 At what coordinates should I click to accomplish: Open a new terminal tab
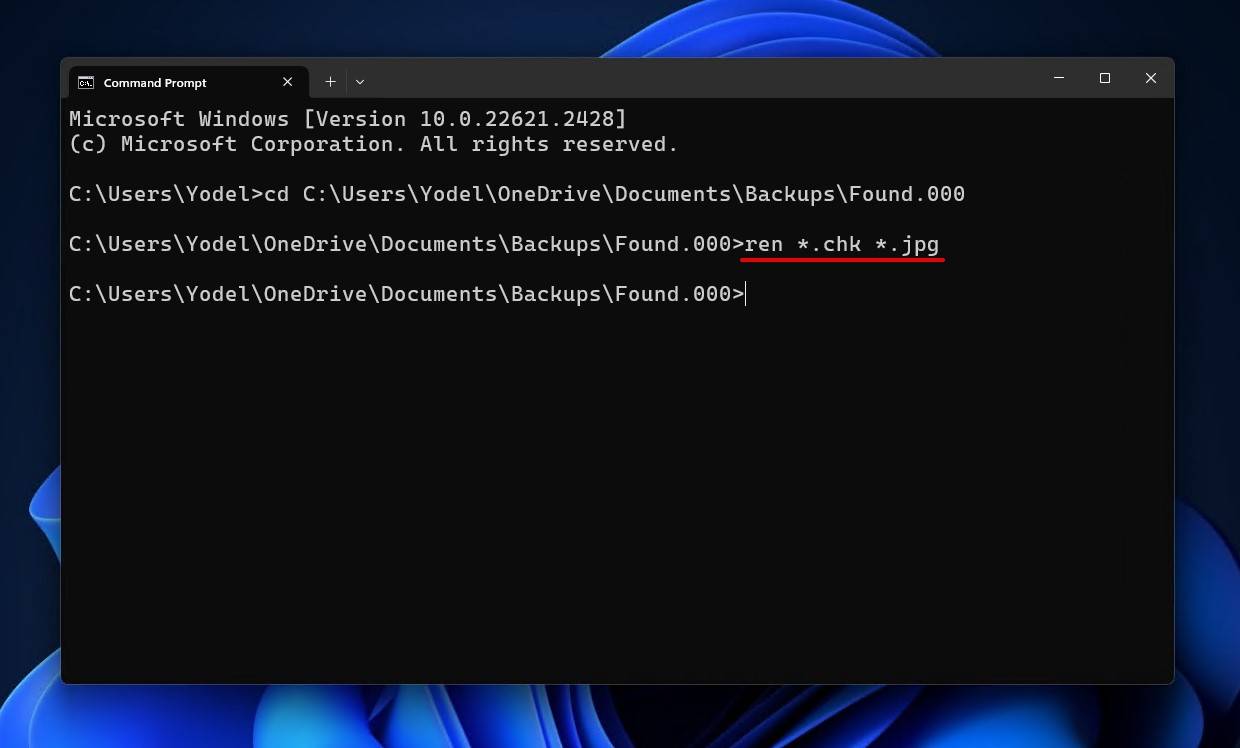[330, 82]
